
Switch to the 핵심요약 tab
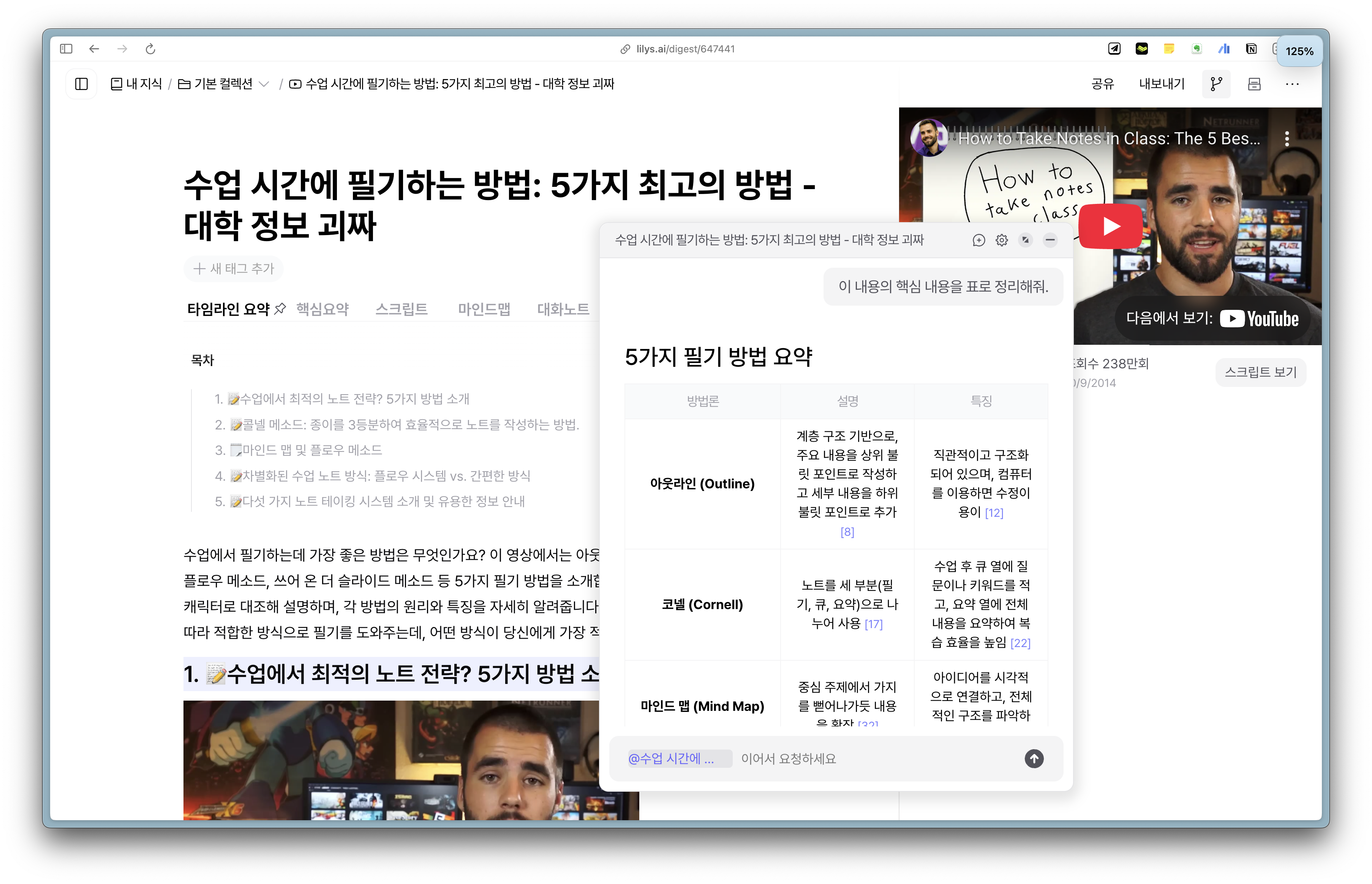322,309
